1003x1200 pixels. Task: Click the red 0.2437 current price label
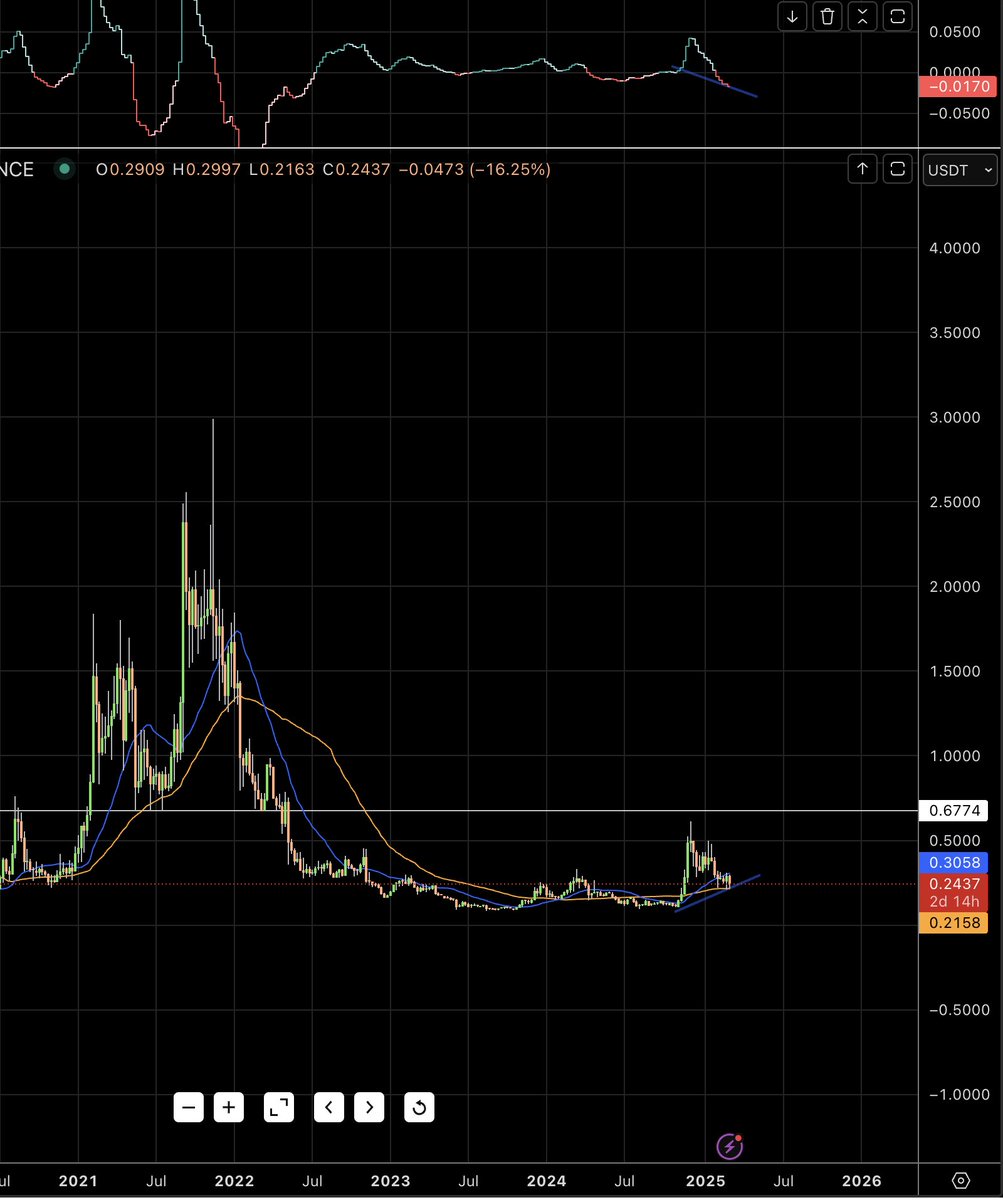pyautogui.click(x=953, y=884)
